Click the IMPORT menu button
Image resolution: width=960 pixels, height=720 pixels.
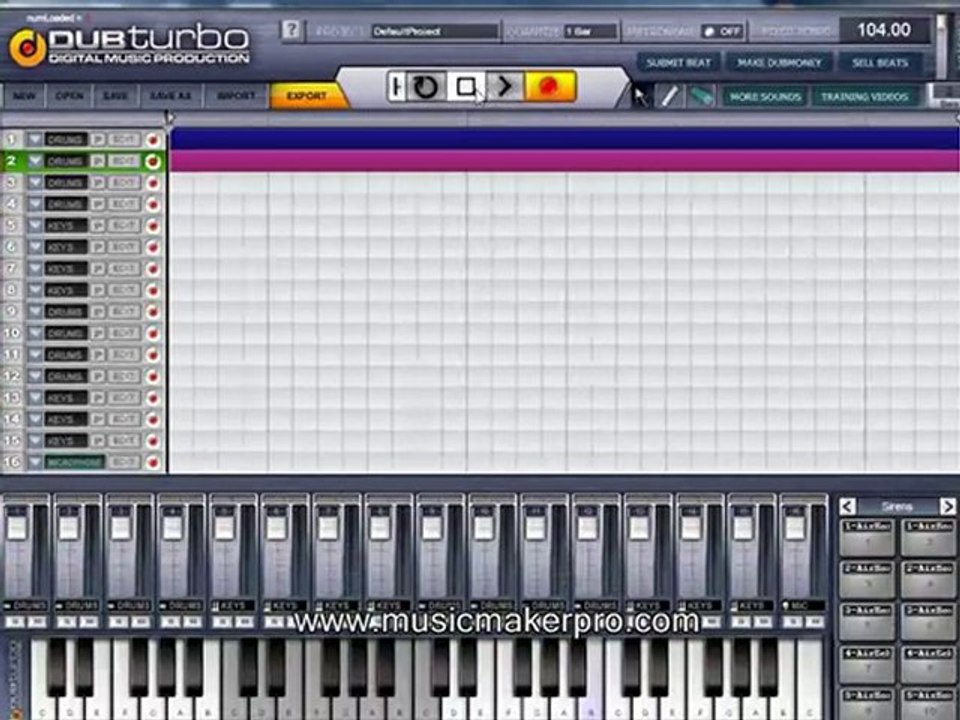pyautogui.click(x=236, y=96)
